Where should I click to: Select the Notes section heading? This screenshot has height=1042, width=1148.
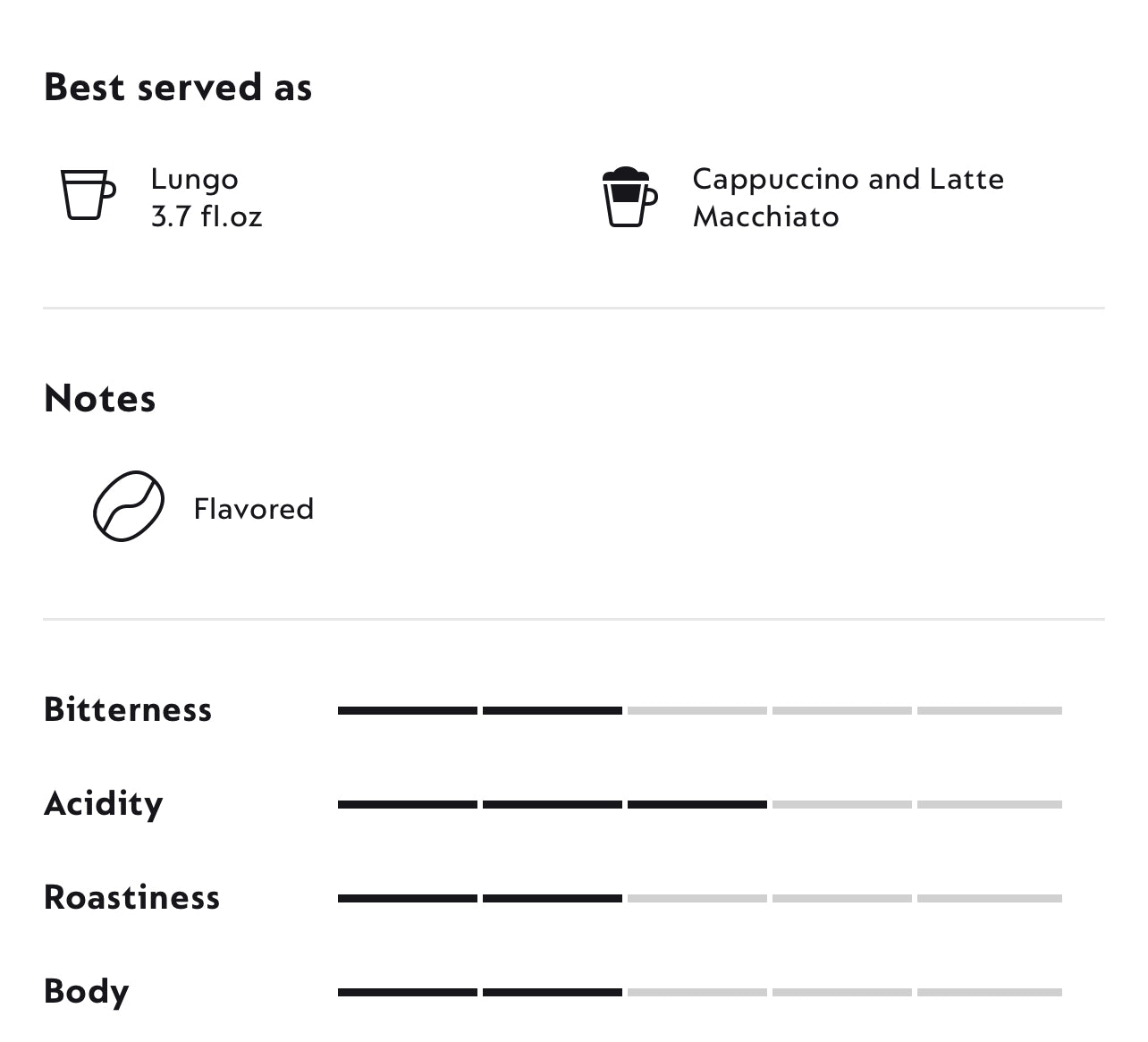[x=99, y=398]
